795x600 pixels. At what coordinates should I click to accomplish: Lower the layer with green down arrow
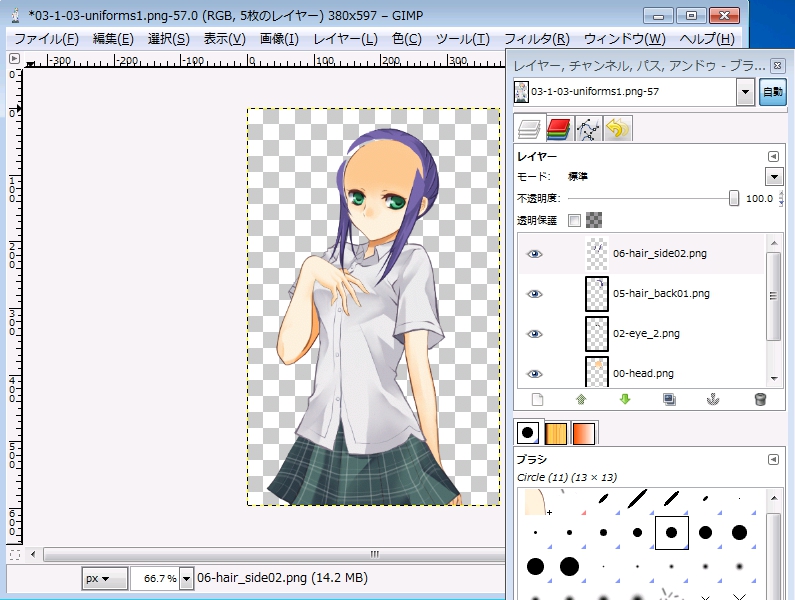click(x=625, y=400)
